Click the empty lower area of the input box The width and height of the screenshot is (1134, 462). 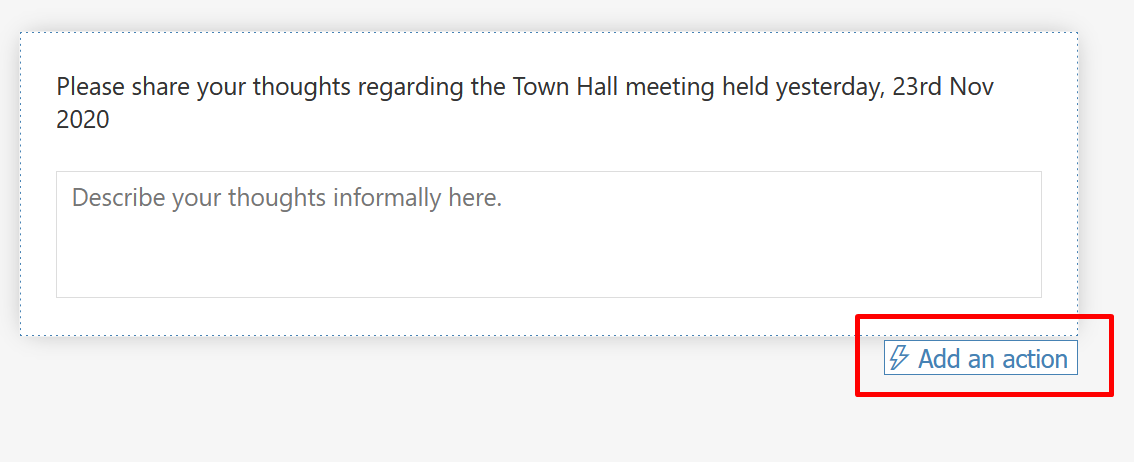[x=549, y=260]
